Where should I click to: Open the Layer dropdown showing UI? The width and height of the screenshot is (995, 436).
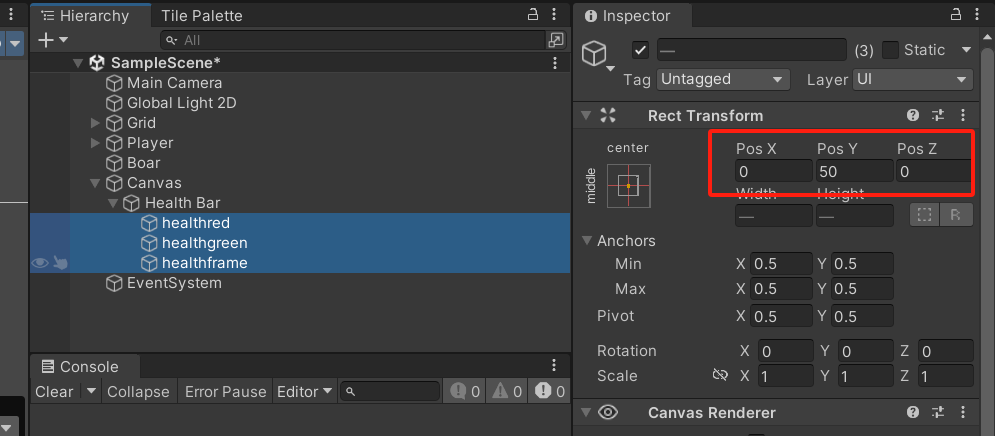pyautogui.click(x=913, y=79)
